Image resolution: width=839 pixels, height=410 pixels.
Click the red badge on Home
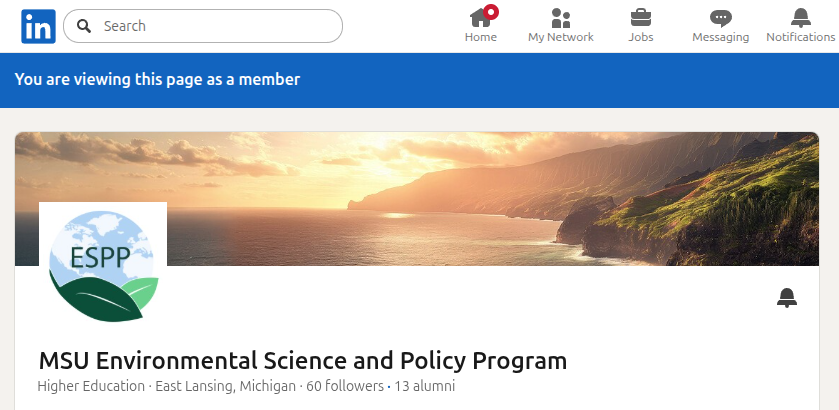coord(491,12)
